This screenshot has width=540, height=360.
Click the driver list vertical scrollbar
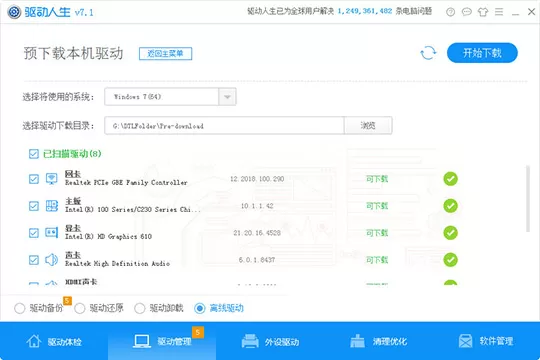[x=528, y=199]
